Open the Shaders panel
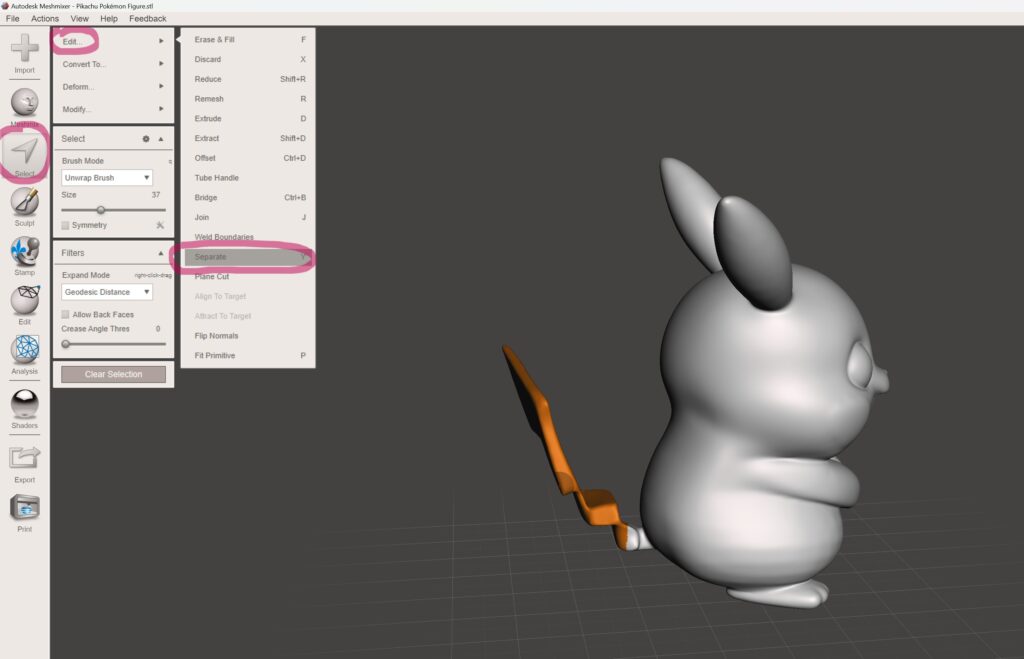The width and height of the screenshot is (1024, 659). 25,404
